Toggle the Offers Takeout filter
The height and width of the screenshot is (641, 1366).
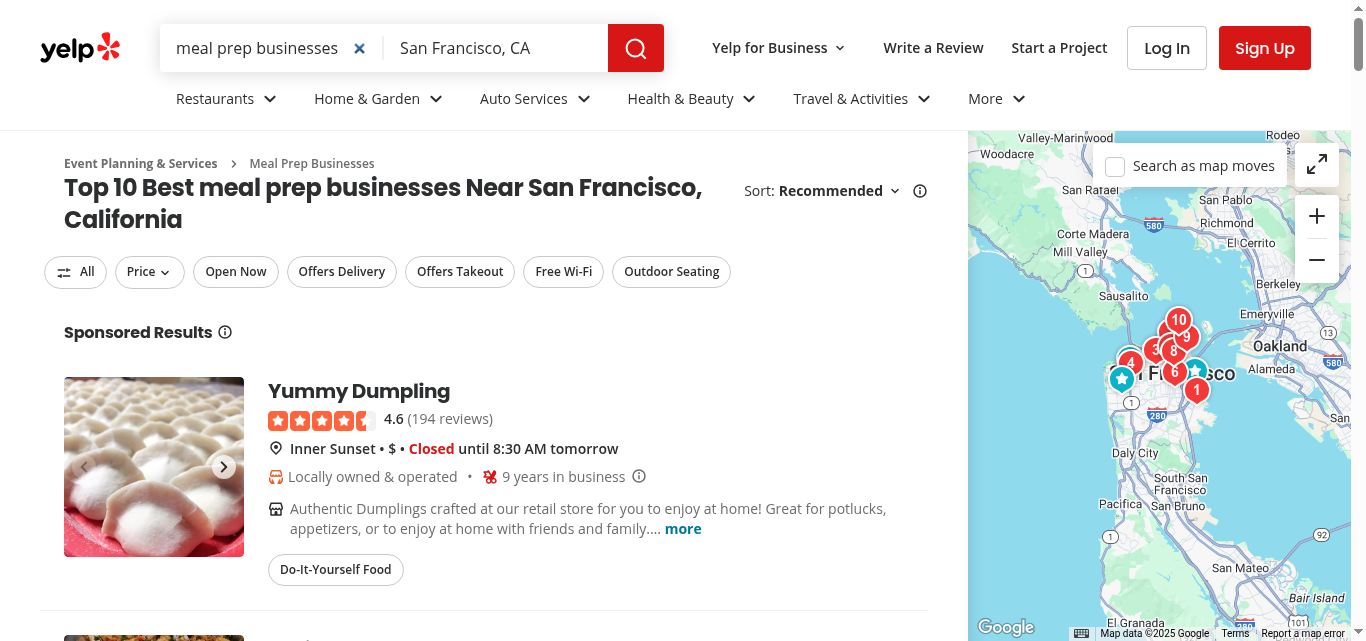[x=460, y=272]
